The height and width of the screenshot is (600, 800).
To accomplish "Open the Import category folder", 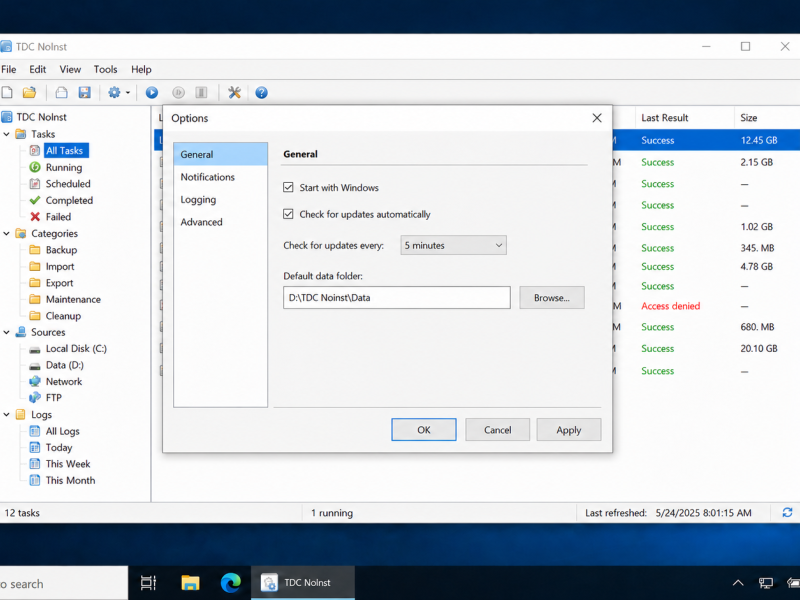I will click(x=59, y=266).
